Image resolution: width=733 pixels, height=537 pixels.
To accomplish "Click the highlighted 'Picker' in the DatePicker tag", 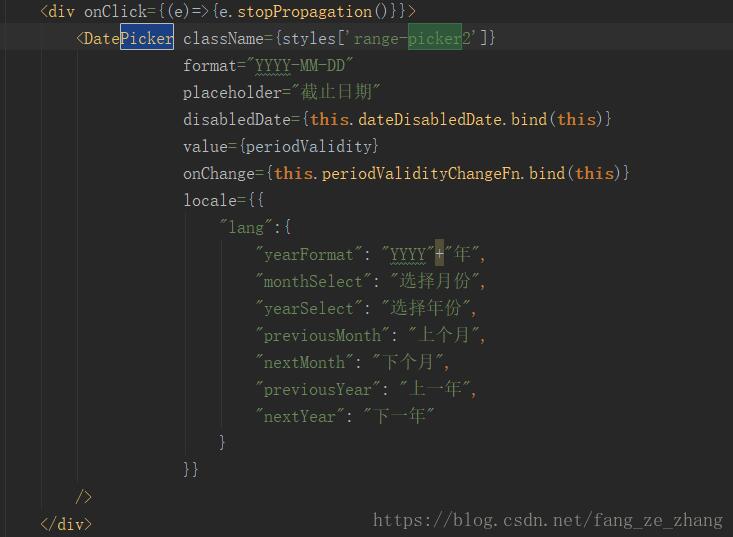I will click(x=147, y=37).
